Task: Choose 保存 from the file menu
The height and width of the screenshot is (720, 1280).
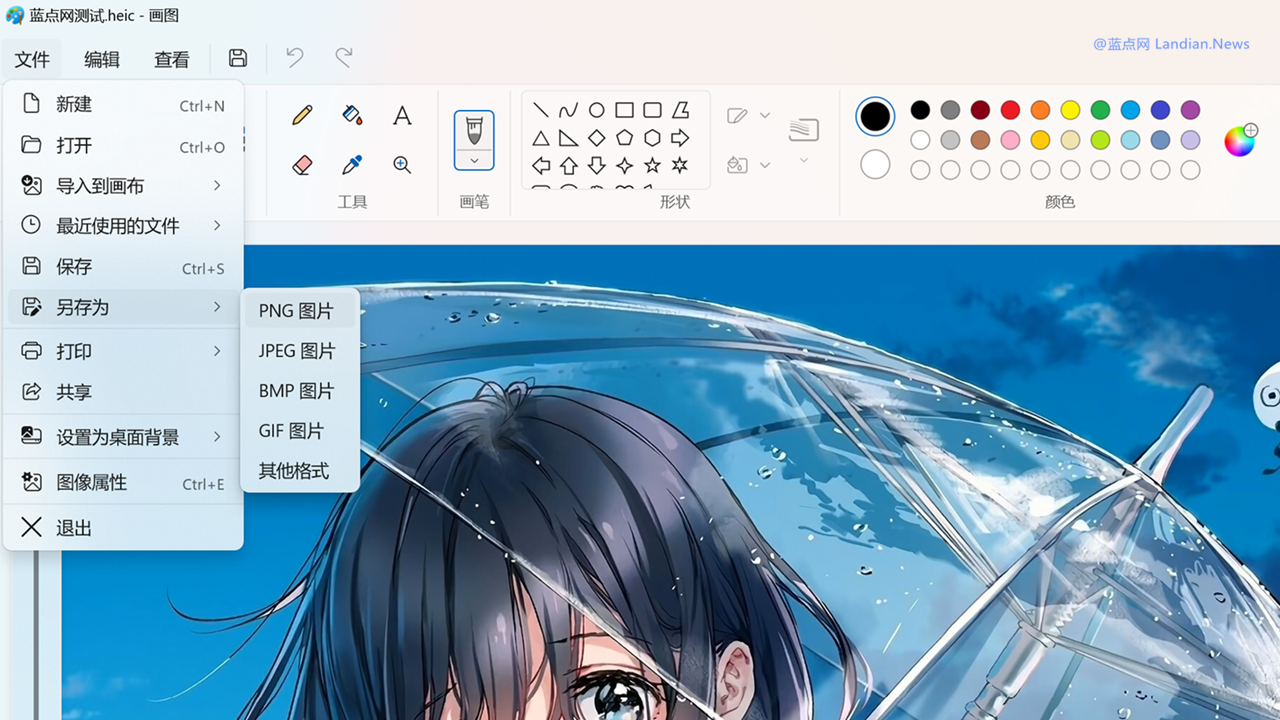Action: click(x=123, y=267)
